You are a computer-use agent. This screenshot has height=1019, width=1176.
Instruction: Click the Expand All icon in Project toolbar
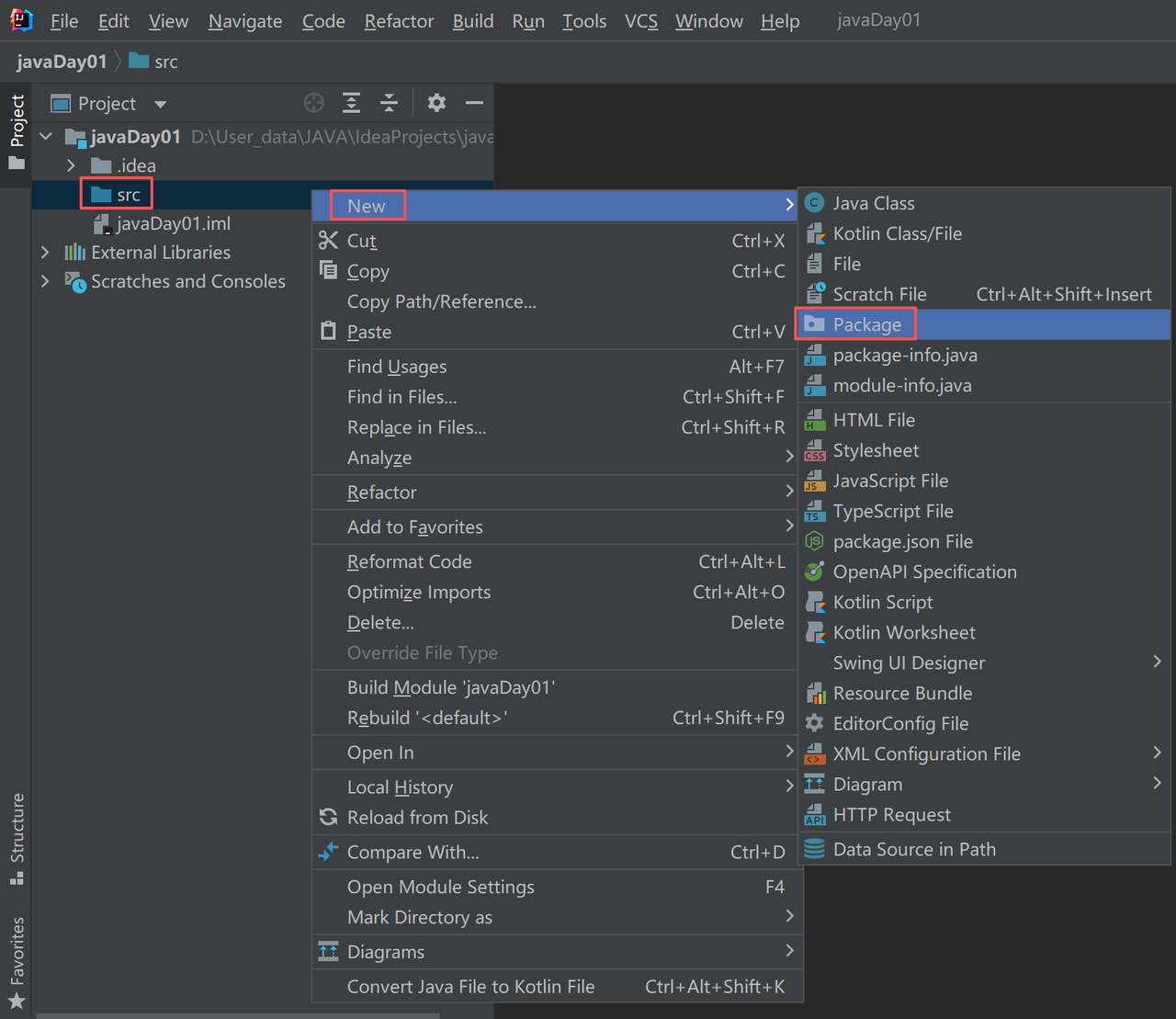(351, 103)
